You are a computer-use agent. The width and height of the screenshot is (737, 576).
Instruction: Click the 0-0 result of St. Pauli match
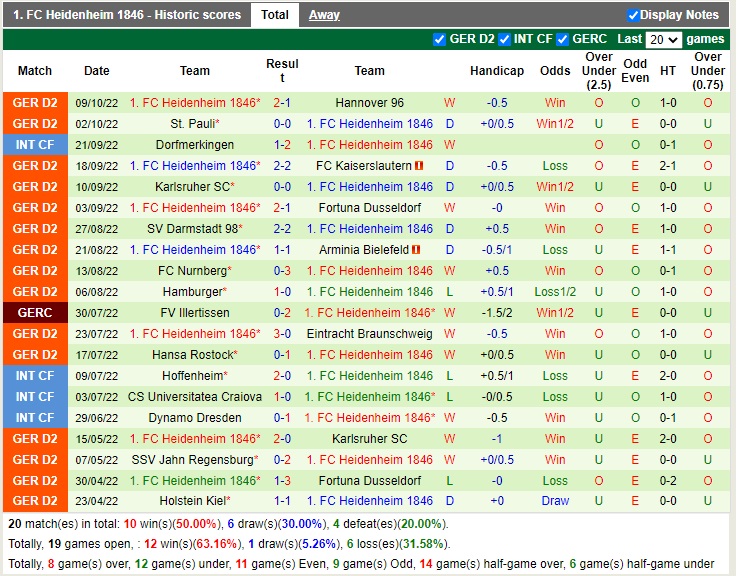coord(282,124)
